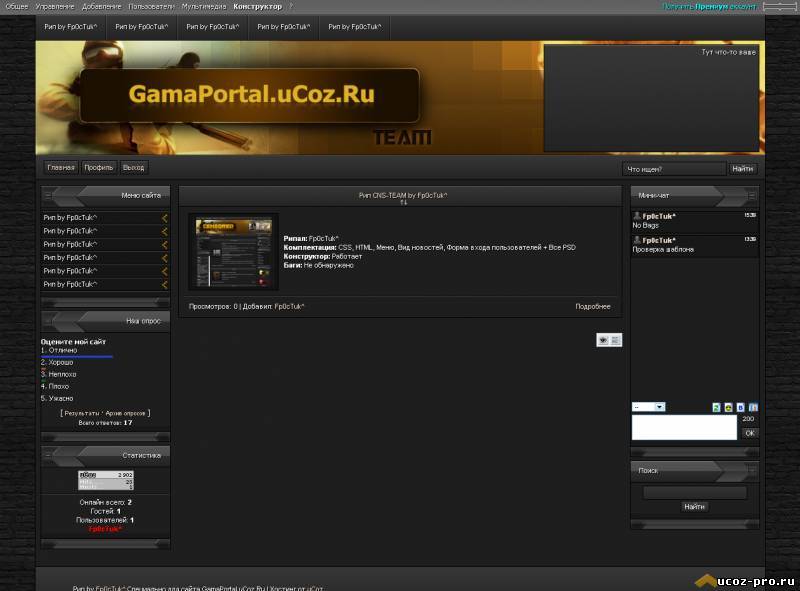Open the 'Пользователи' admin menu
The height and width of the screenshot is (591, 800).
(x=151, y=7)
